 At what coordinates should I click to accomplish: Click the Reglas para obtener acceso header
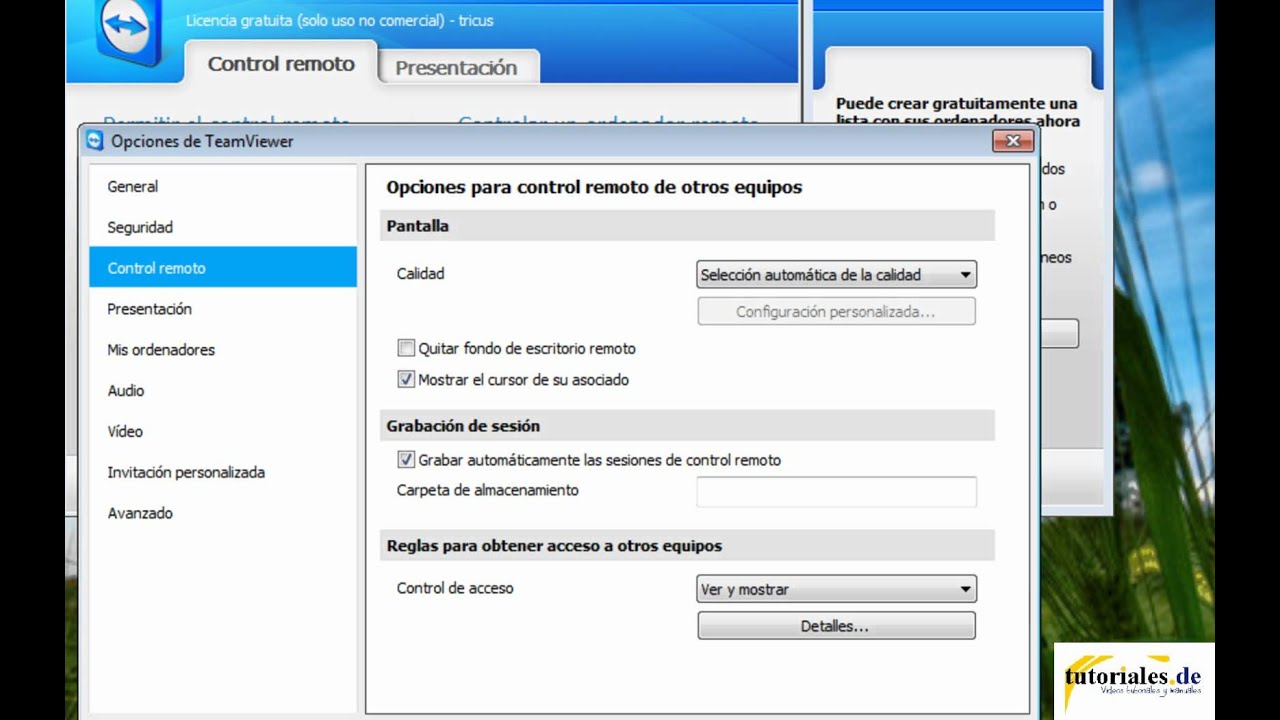coord(554,546)
